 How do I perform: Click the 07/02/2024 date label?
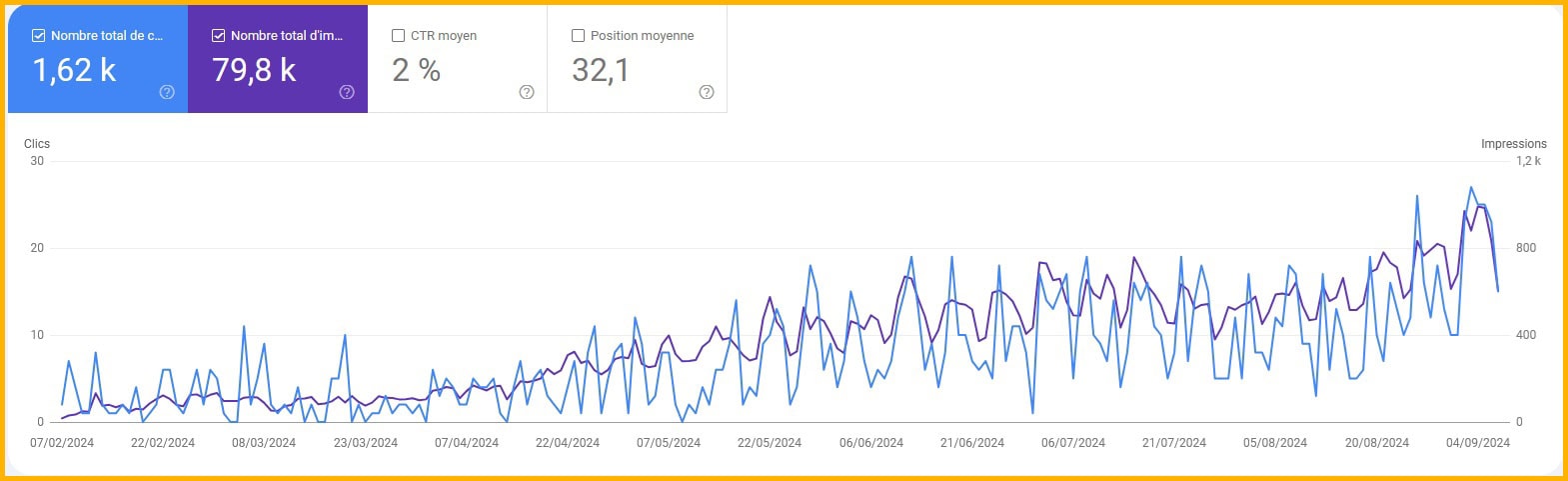62,443
